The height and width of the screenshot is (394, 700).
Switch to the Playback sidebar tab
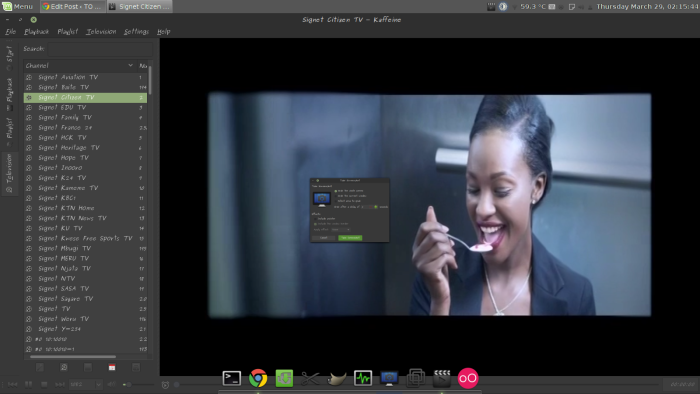pos(9,94)
